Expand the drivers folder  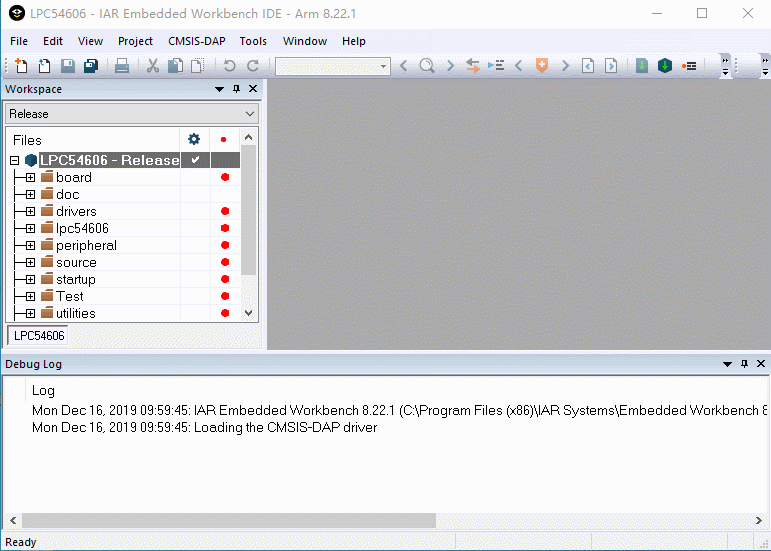(30, 211)
